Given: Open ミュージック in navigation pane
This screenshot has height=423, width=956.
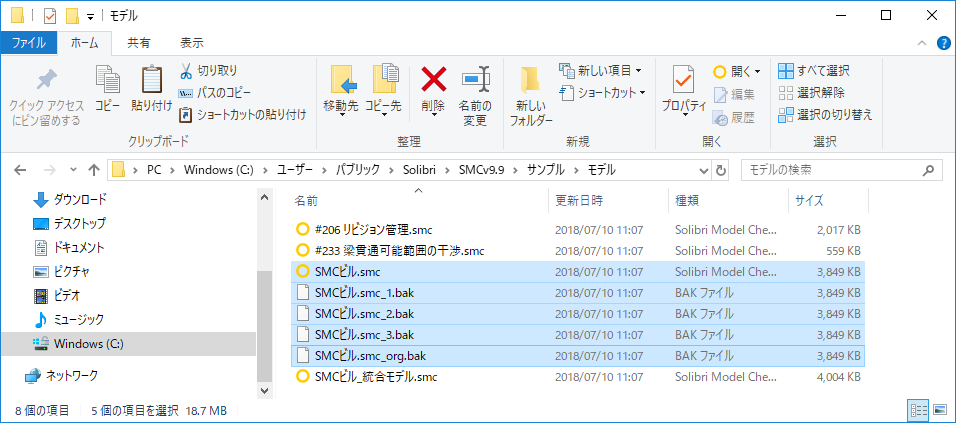Looking at the screenshot, I should 68,320.
